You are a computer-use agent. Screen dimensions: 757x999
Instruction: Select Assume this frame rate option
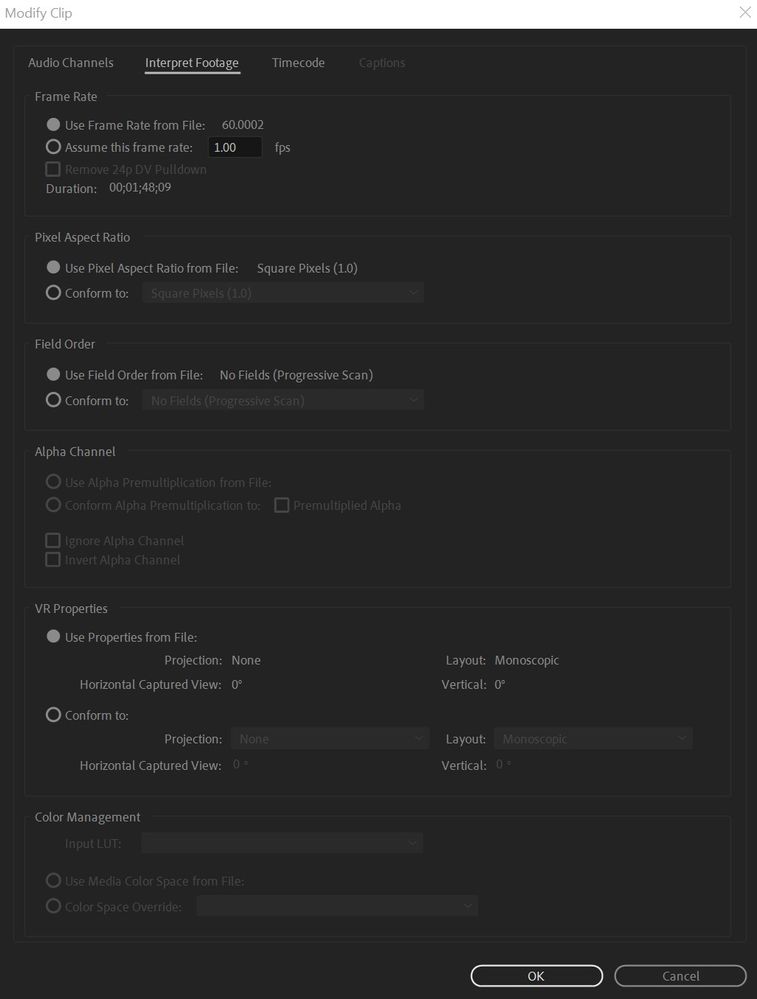coord(54,147)
